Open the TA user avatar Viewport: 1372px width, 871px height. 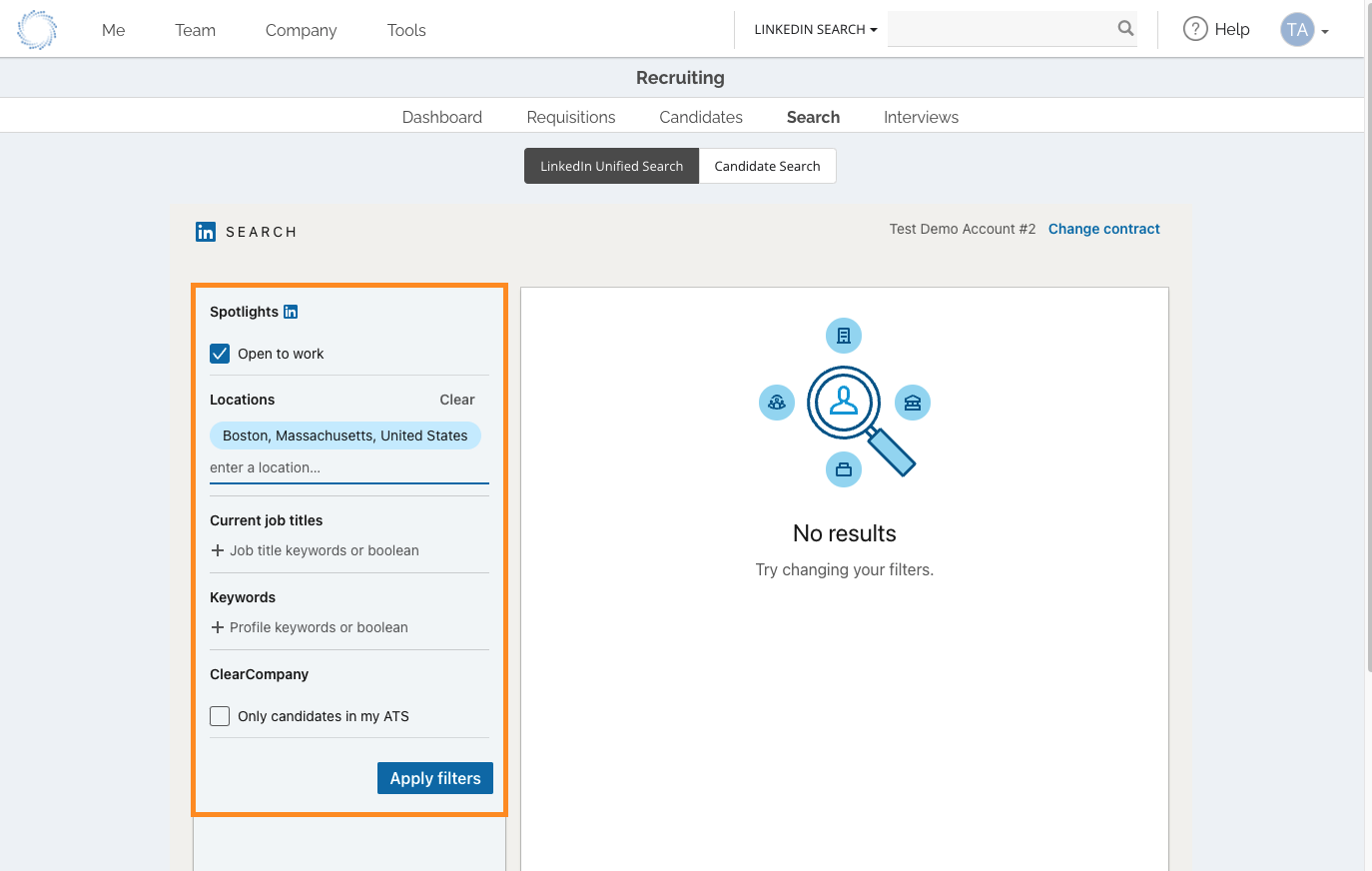click(x=1297, y=30)
